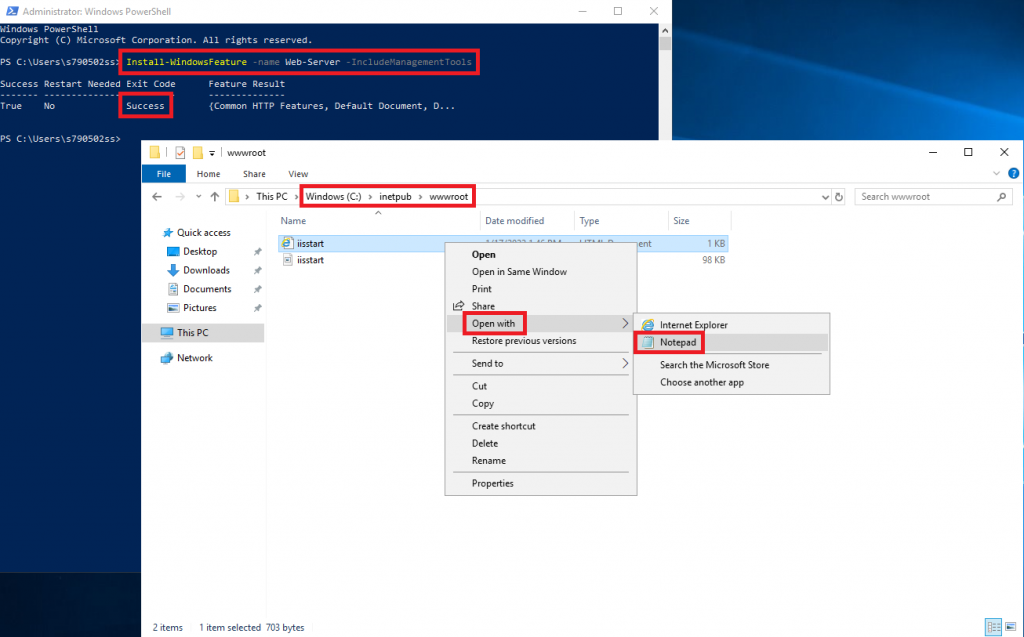Go back with the Explorer back arrow
This screenshot has width=1024, height=637.
pyautogui.click(x=157, y=197)
